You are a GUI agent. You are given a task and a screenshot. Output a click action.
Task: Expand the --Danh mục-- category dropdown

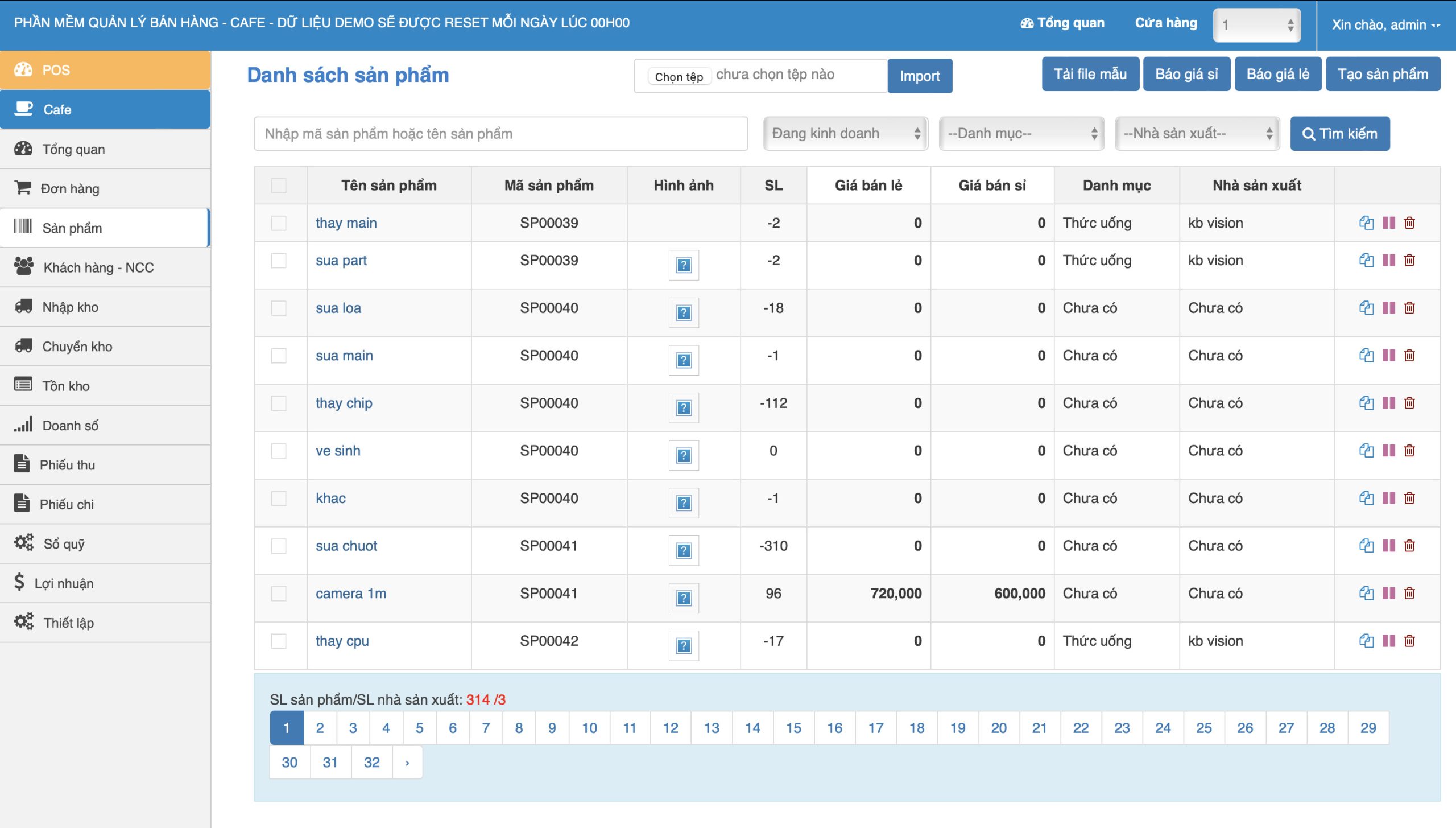click(x=1021, y=134)
